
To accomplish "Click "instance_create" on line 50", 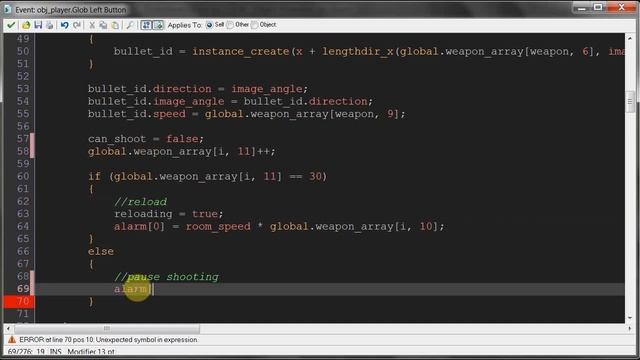I will [x=241, y=51].
